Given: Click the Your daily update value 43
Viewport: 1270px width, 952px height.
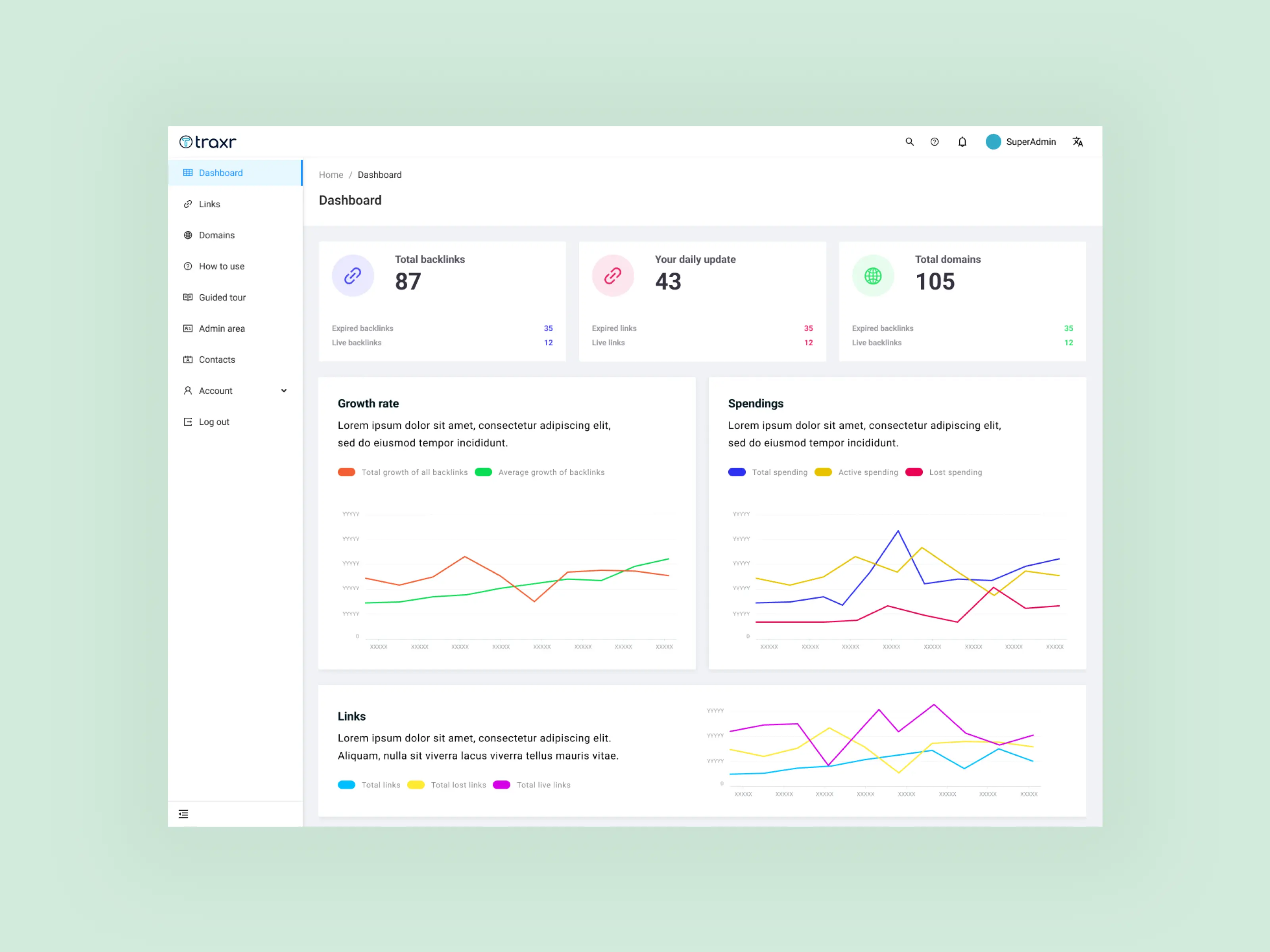Looking at the screenshot, I should [668, 282].
